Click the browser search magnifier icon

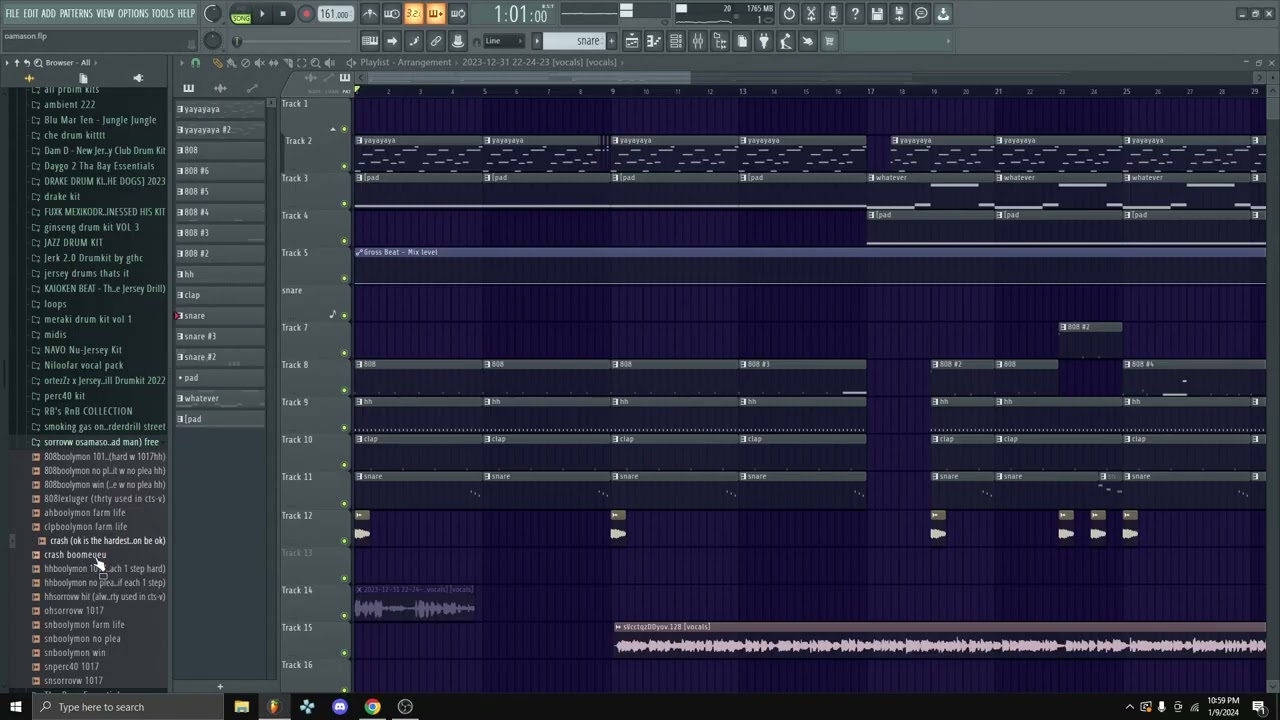click(x=38, y=63)
